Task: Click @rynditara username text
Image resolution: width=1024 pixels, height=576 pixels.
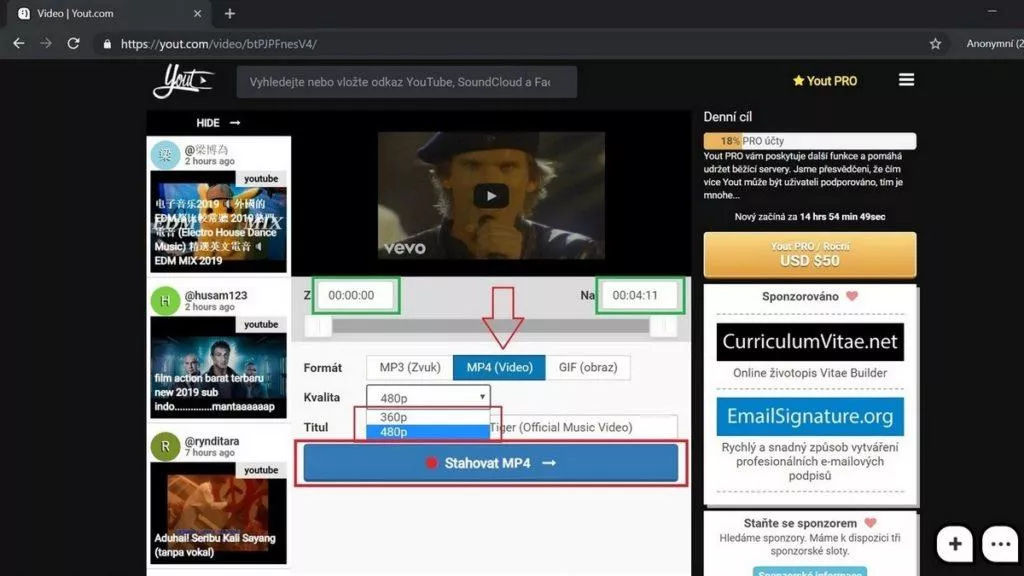Action: (x=212, y=441)
